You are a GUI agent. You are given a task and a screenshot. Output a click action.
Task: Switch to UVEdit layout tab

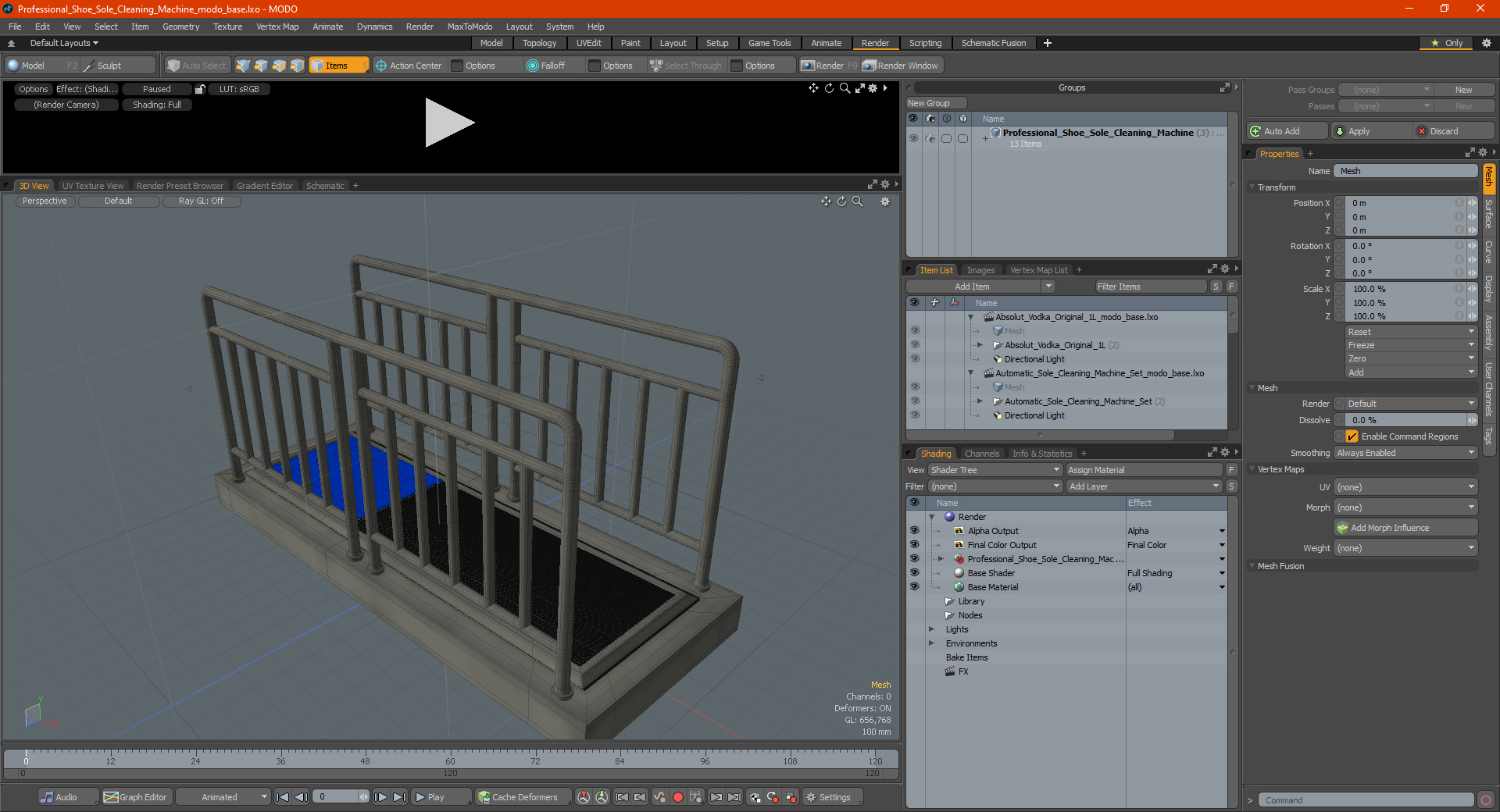(x=589, y=43)
